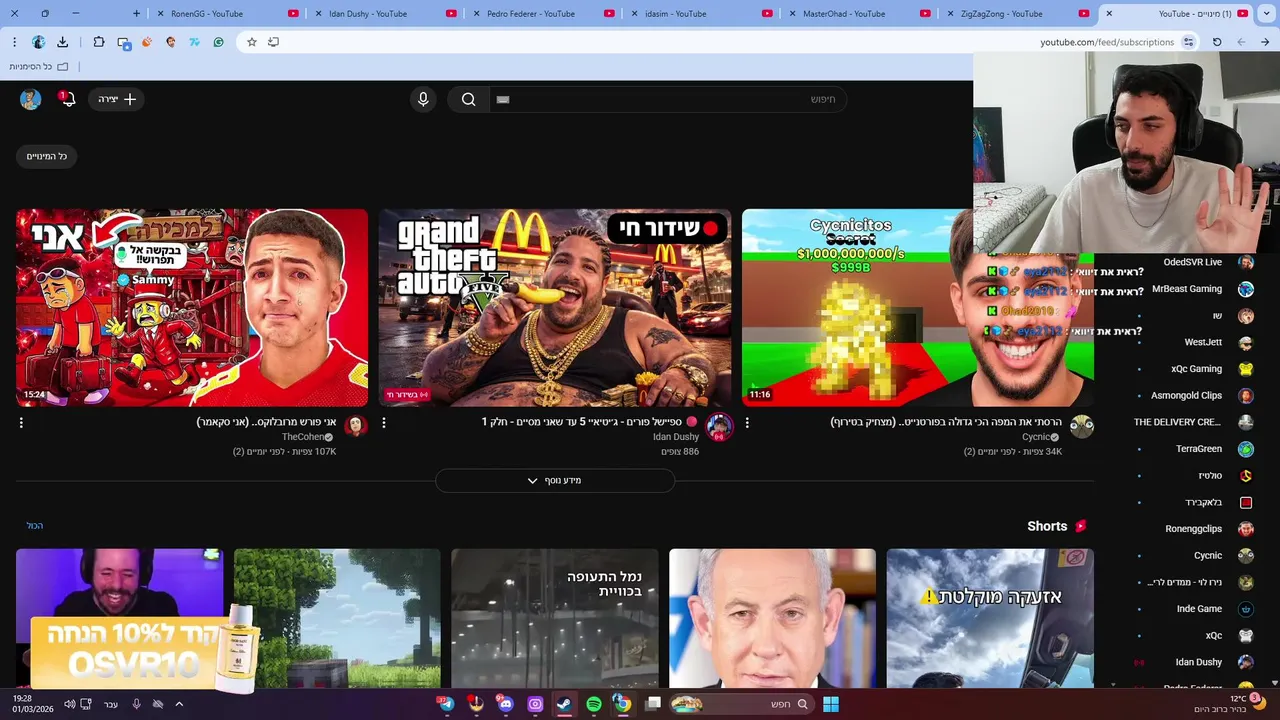Open three-dot options for Idan Dushy livestream
This screenshot has height=720, width=1280.
[384, 422]
